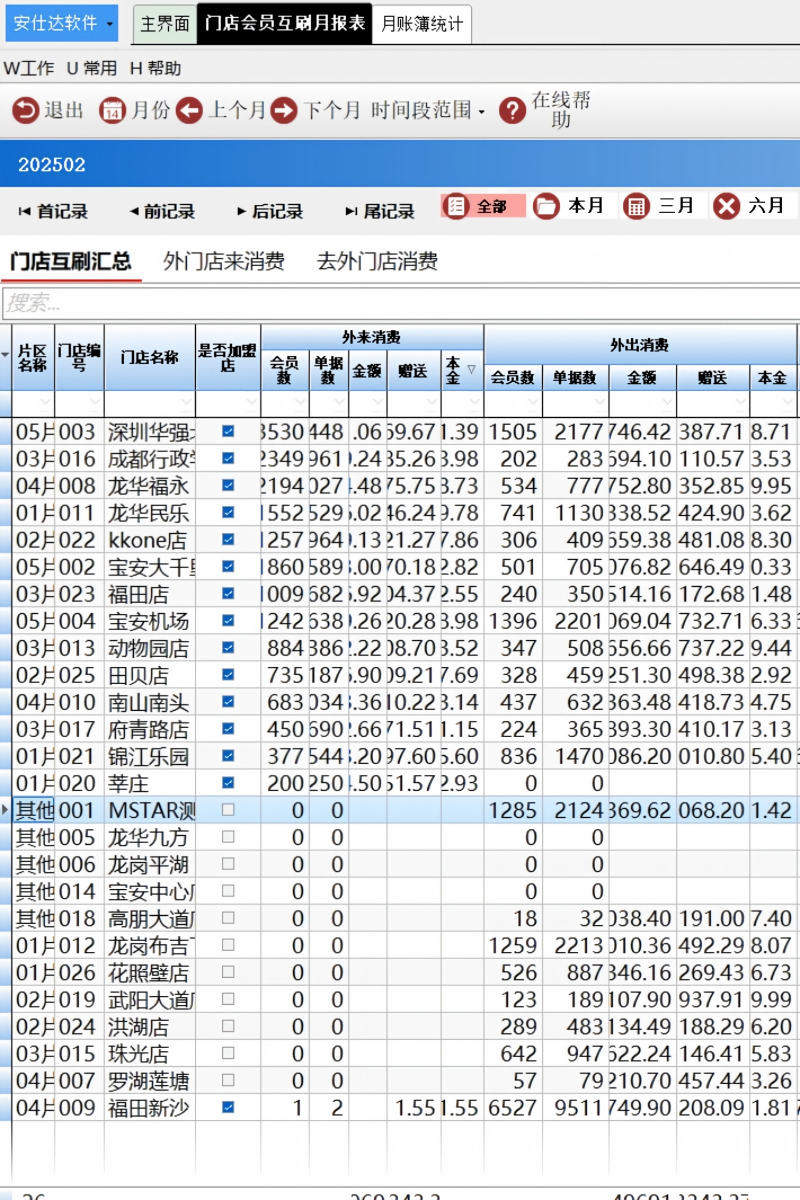
Task: Toggle 是否加盟店 checkbox for 田贝店 row
Action: coord(228,674)
